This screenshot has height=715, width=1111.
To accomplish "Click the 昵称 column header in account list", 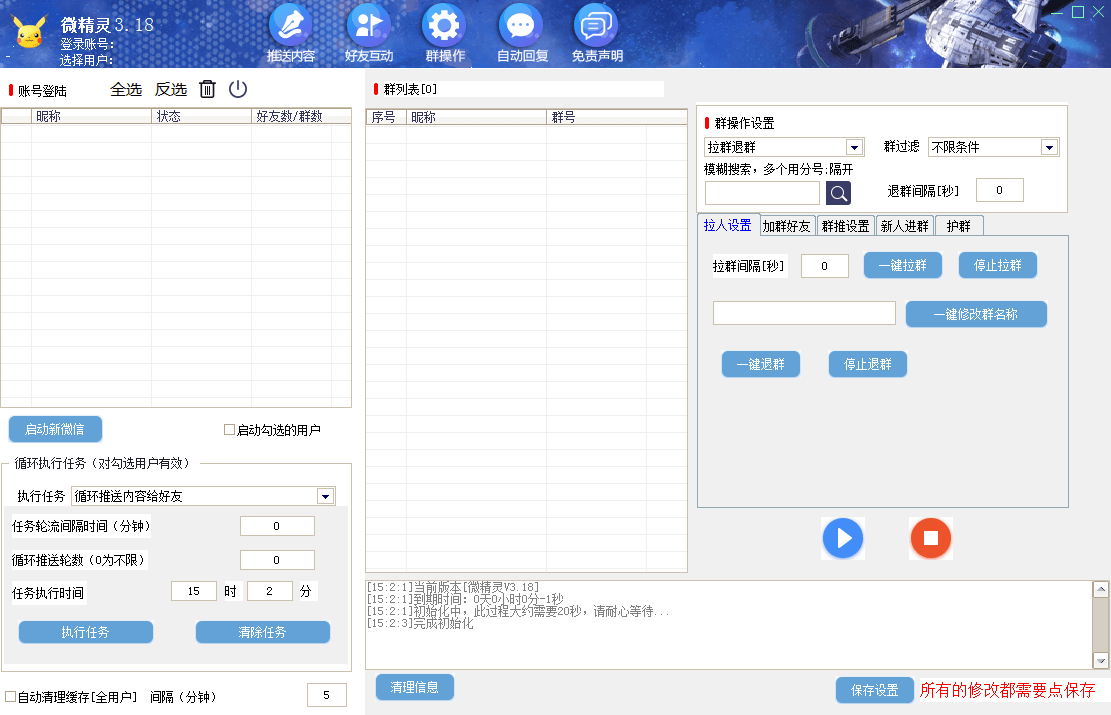I will click(x=91, y=116).
